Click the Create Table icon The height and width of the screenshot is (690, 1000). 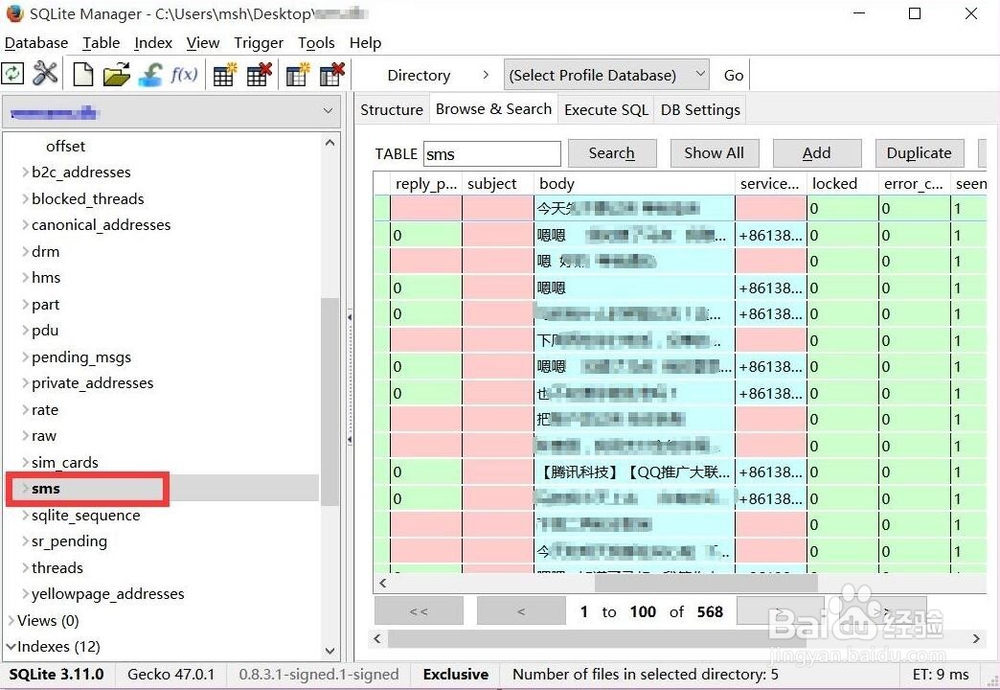point(224,75)
